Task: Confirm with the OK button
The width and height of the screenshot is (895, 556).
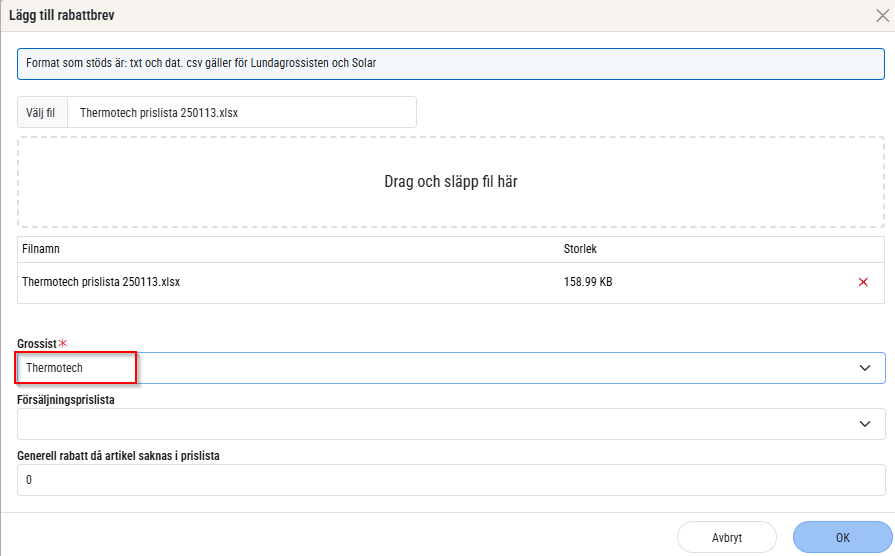Action: pos(842,537)
